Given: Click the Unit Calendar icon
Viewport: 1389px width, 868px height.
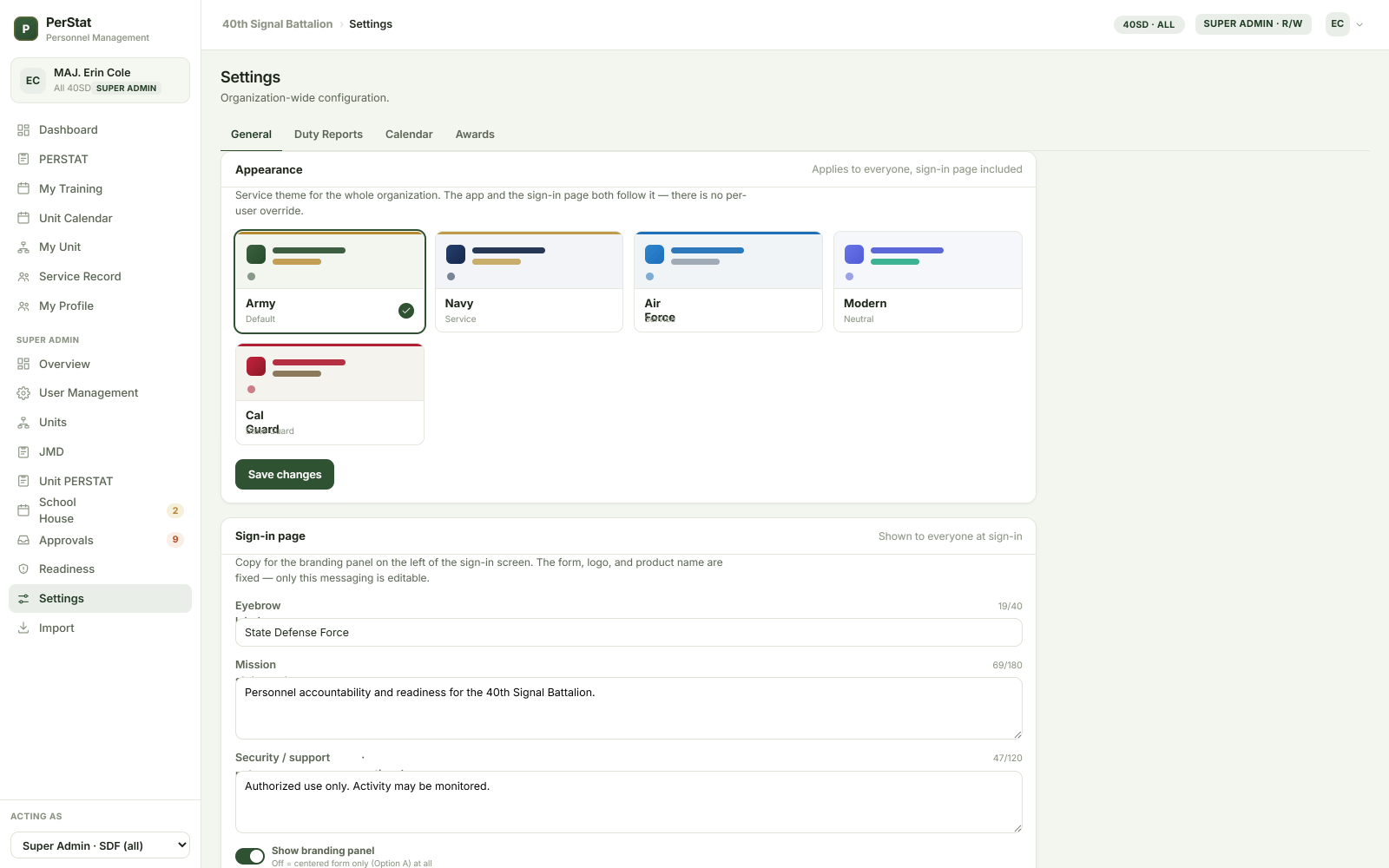Looking at the screenshot, I should [x=23, y=218].
